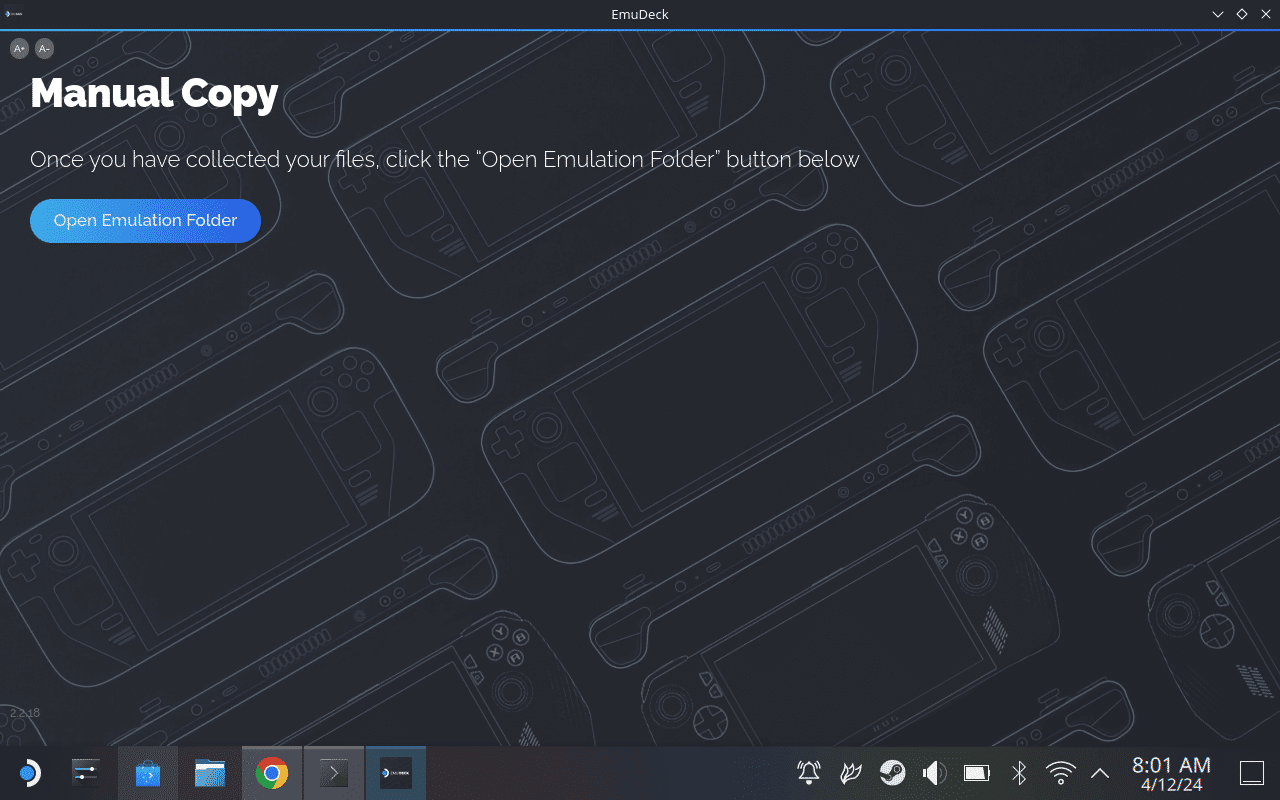Click the leaf icon in system tray
The height and width of the screenshot is (800, 1280).
850,773
